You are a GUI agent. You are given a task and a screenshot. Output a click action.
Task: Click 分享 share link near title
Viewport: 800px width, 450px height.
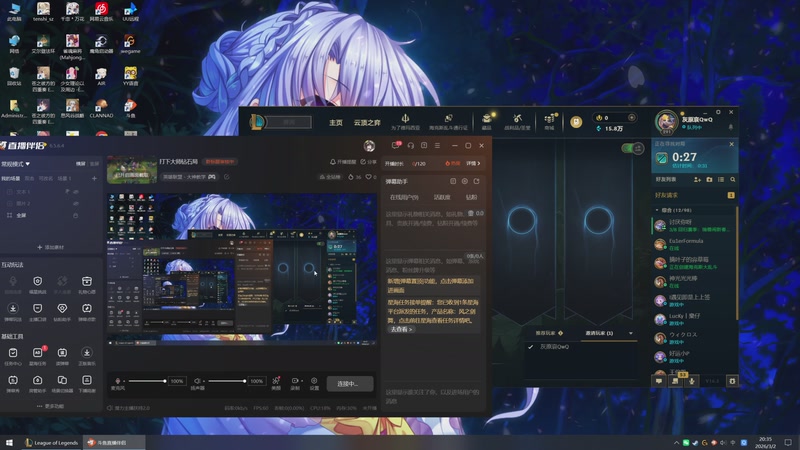[x=368, y=162]
